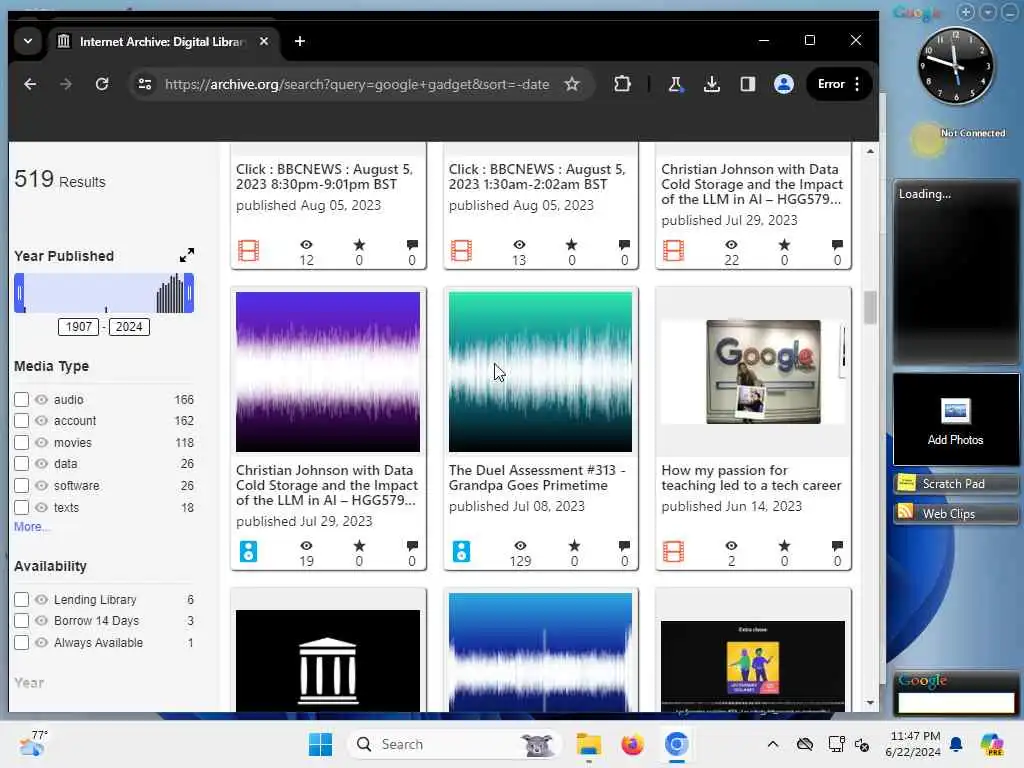Open the Error menu button
Screen dimensions: 1024x768
click(x=839, y=84)
